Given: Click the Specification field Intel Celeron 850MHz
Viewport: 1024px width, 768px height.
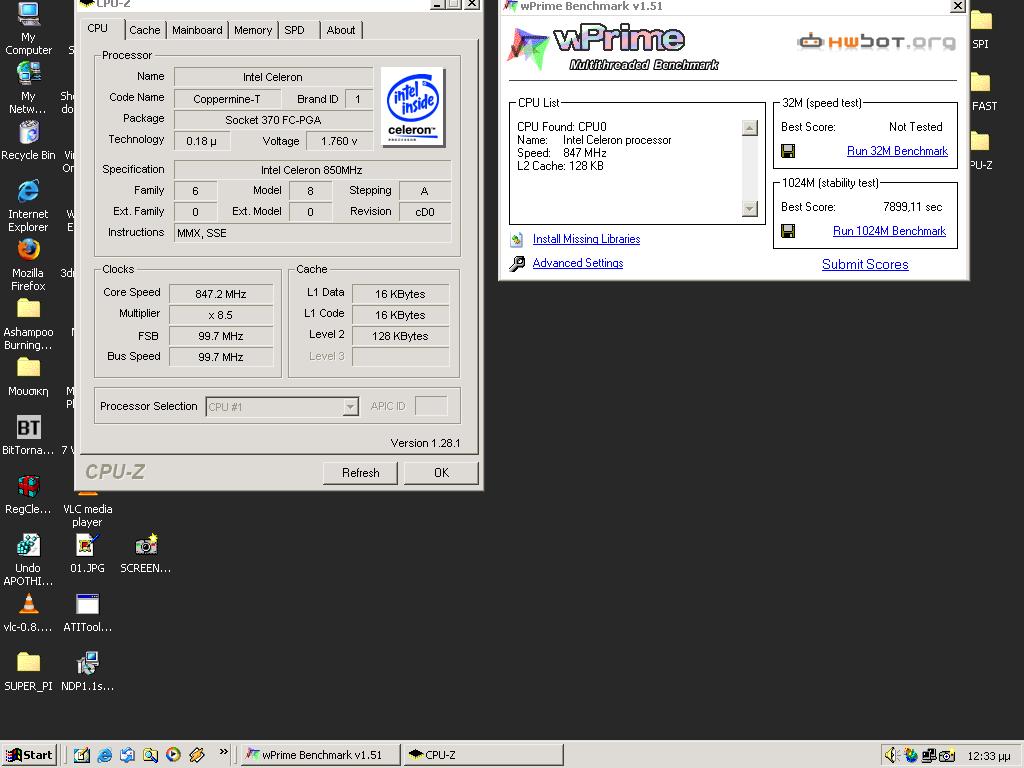Looking at the screenshot, I should click(x=312, y=170).
